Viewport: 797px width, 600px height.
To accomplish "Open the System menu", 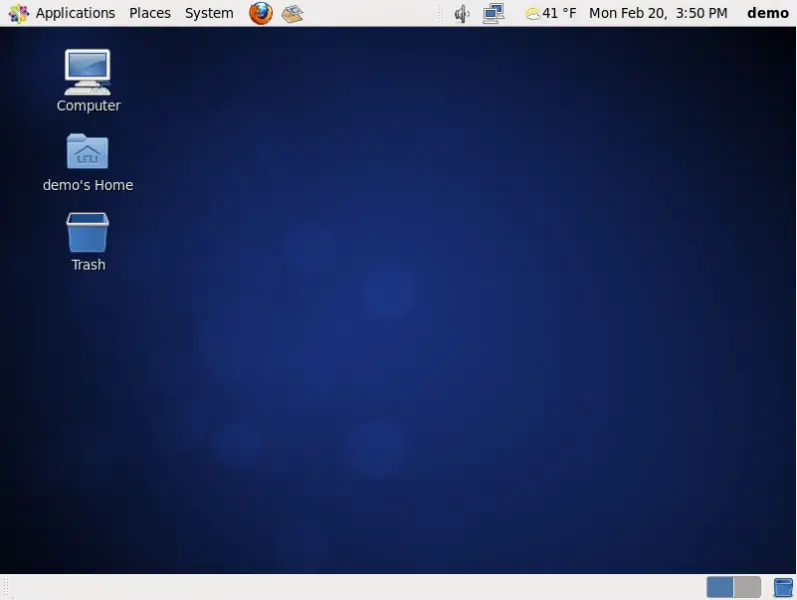I will pyautogui.click(x=209, y=13).
